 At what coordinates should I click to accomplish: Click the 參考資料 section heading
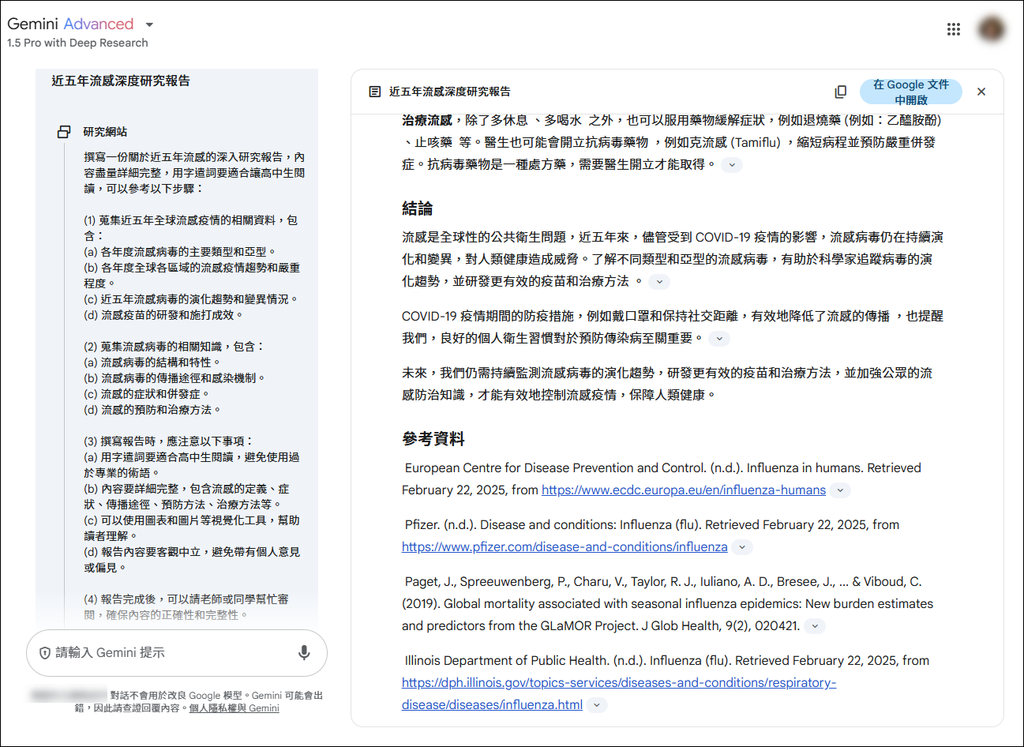click(x=433, y=439)
